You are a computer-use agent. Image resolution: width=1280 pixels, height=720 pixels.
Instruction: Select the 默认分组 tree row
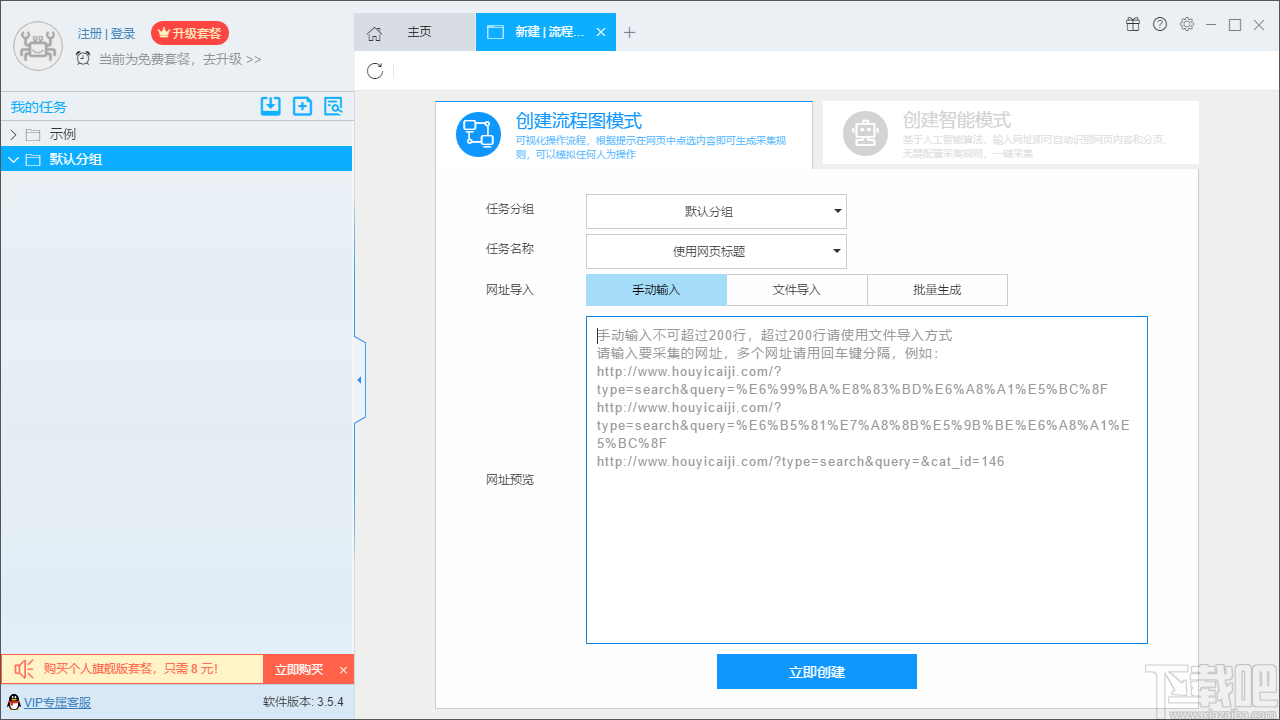coord(176,159)
